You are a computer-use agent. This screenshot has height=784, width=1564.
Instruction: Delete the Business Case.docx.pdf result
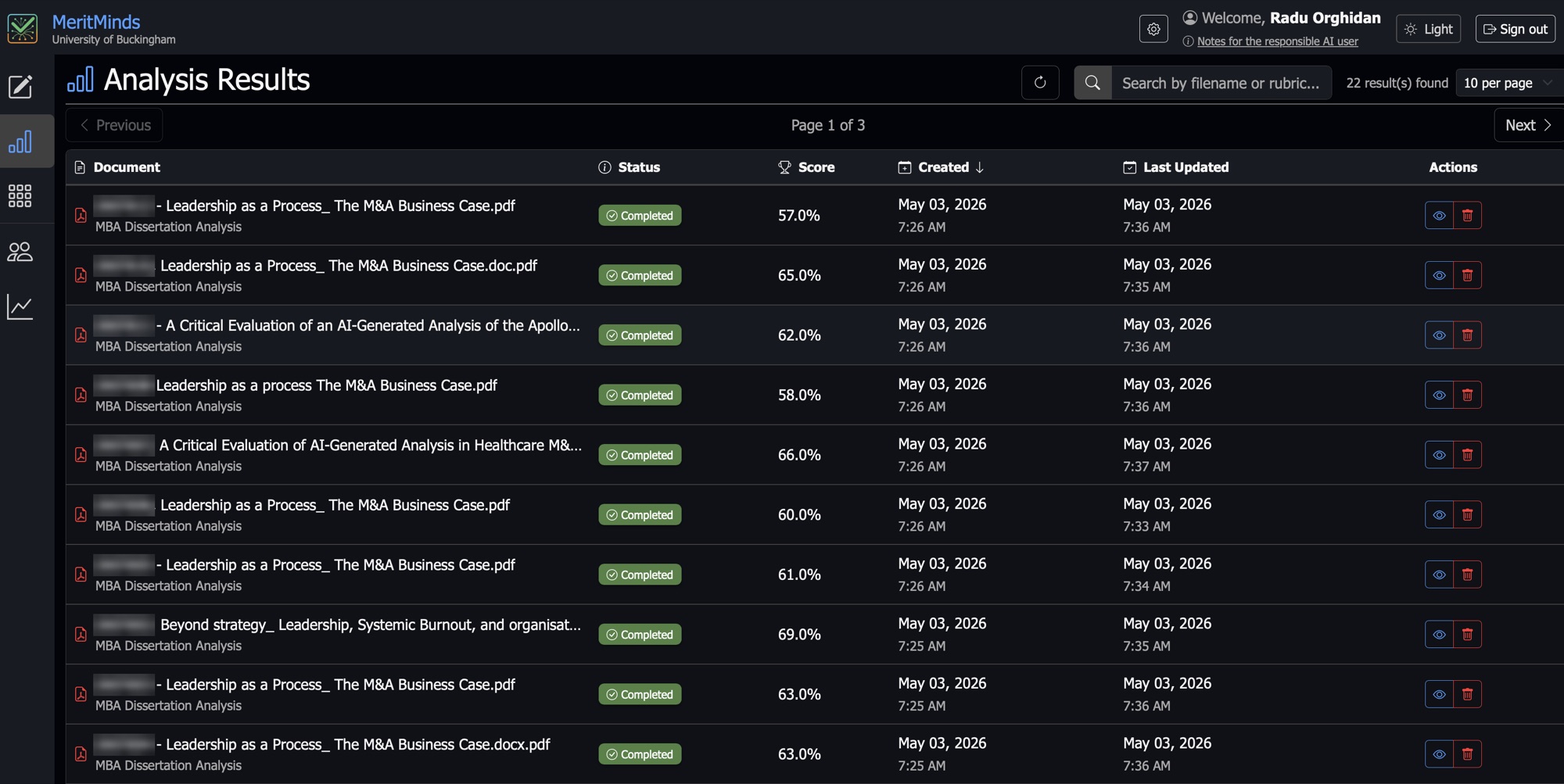(1467, 754)
